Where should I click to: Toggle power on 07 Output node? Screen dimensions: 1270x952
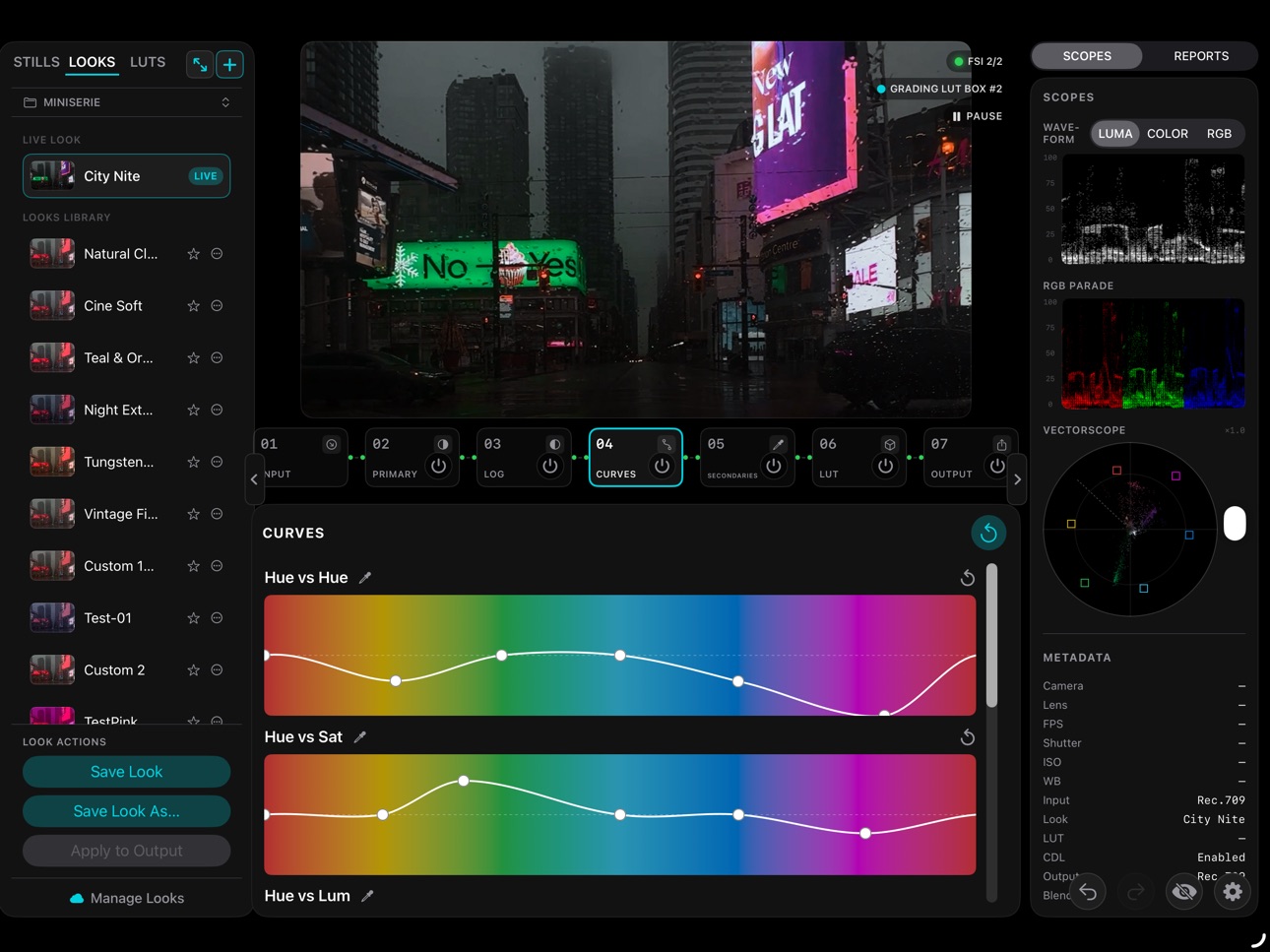pyautogui.click(x=997, y=466)
